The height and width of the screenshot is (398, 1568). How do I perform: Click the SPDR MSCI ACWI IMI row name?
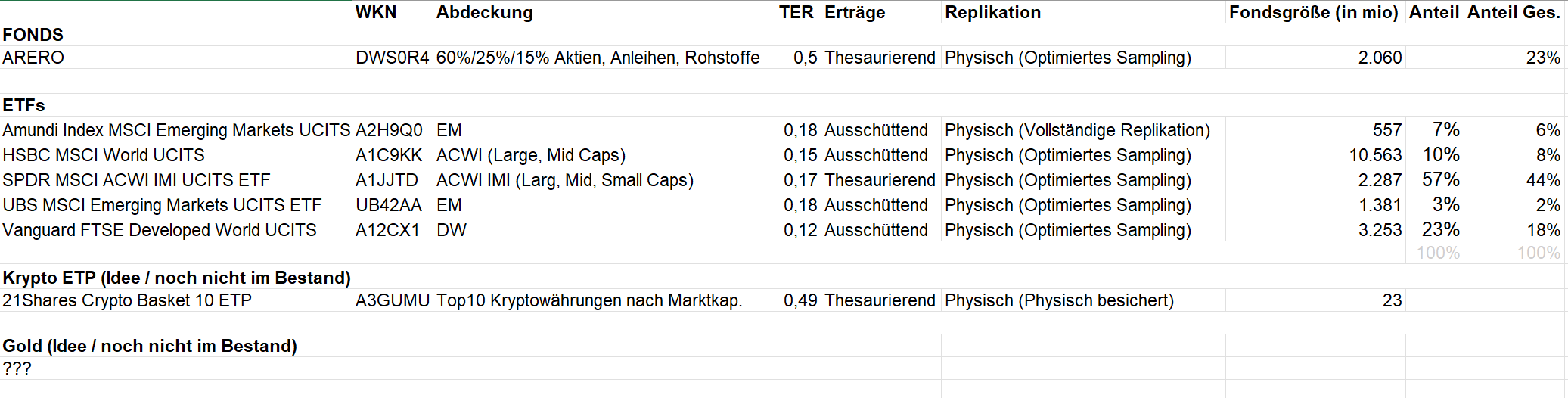tap(136, 180)
